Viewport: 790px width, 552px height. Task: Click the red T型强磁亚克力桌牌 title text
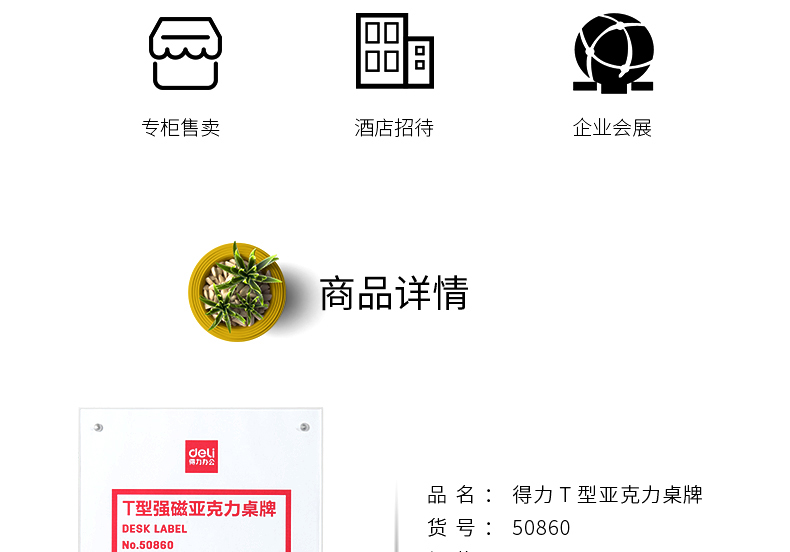tap(200, 509)
